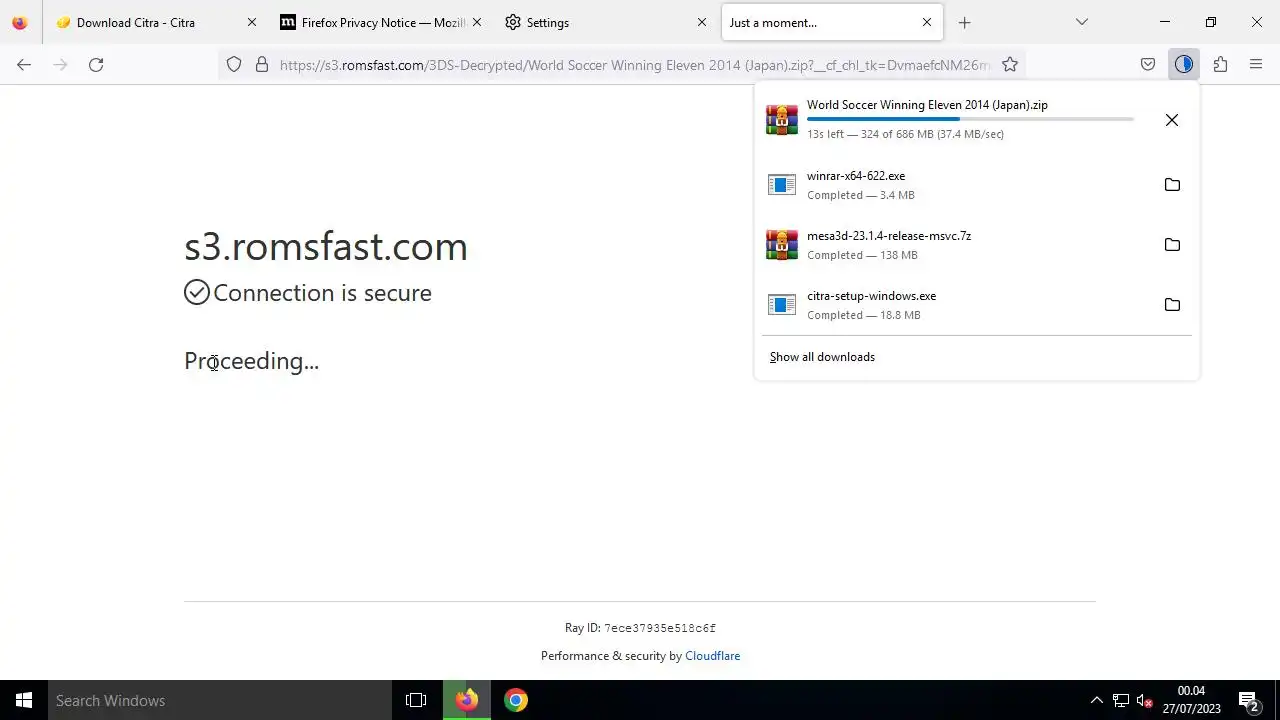
Task: Click Connection is secure text
Action: (322, 293)
